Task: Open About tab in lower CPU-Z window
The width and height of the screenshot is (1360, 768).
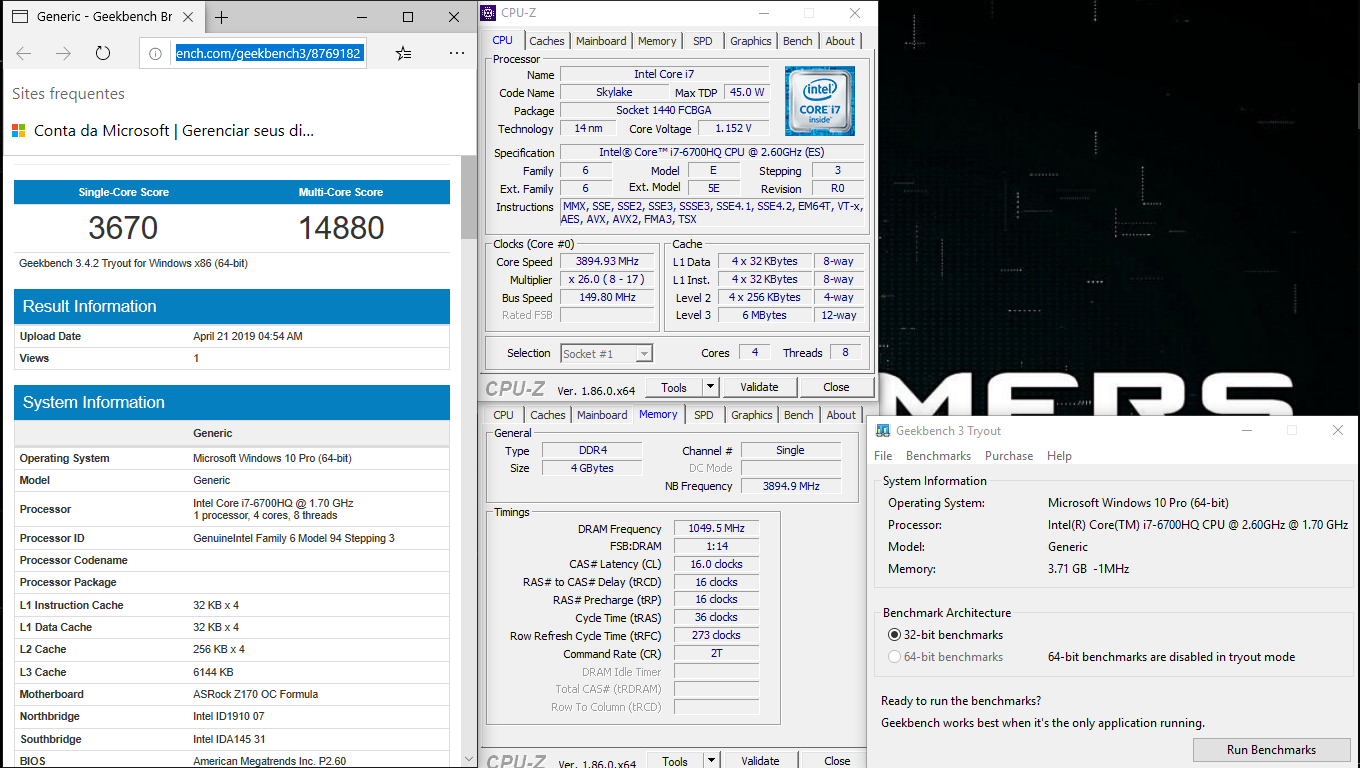Action: [x=841, y=415]
